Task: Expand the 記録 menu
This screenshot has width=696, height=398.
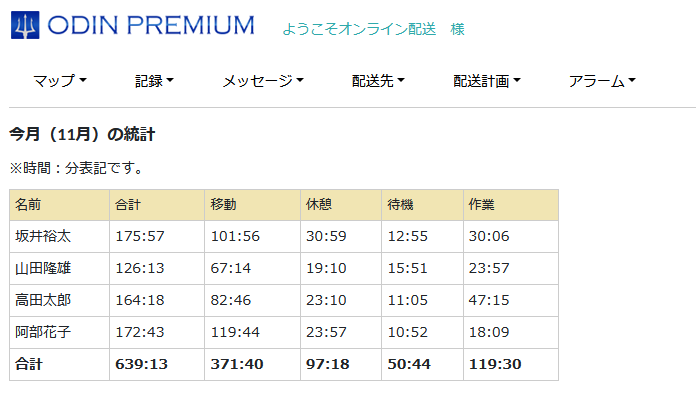Action: pyautogui.click(x=154, y=81)
